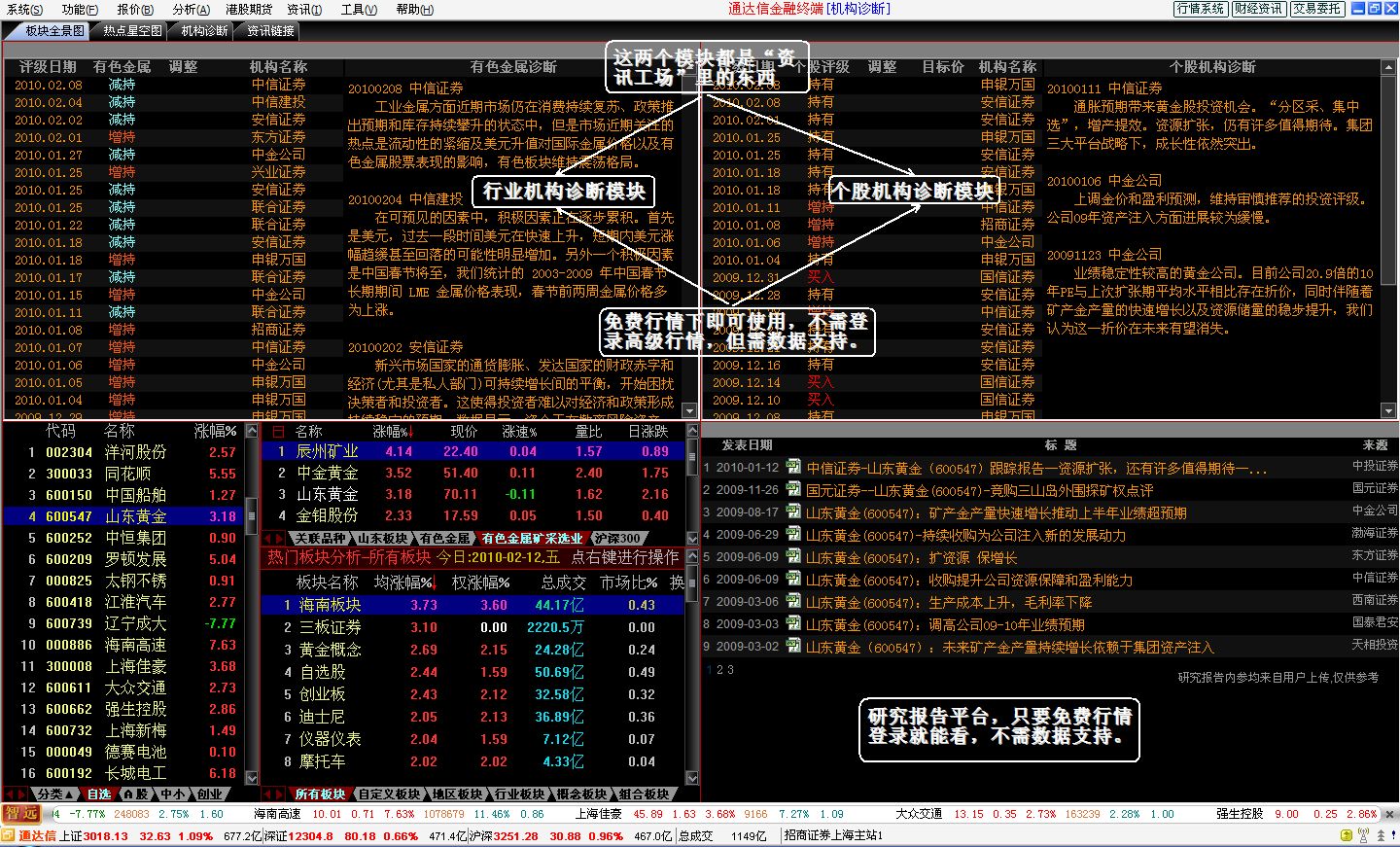Screen dimensions: 1400x847
Task: Go to page 2 of research reports
Action: [x=719, y=669]
